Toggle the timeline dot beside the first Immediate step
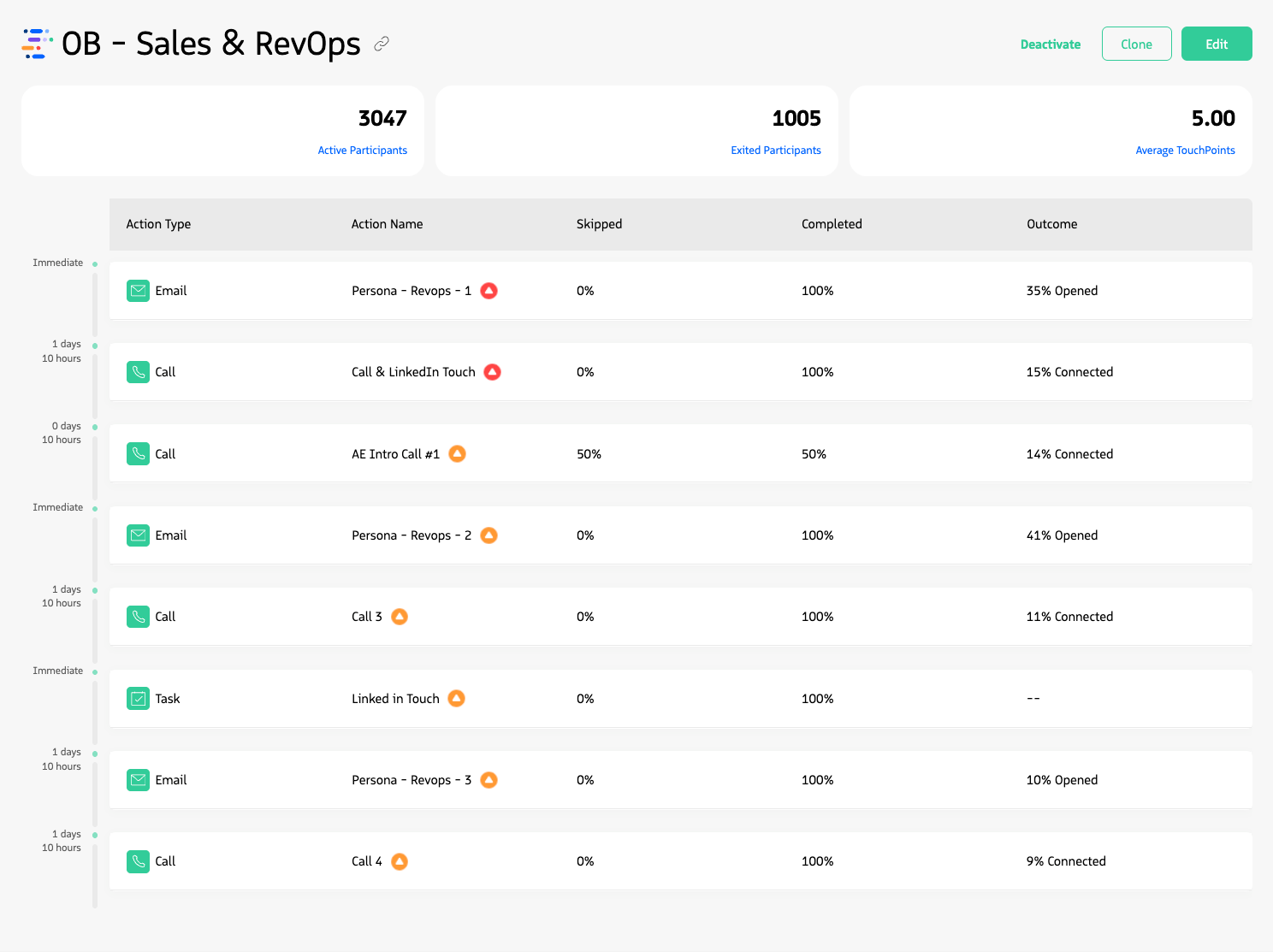The height and width of the screenshot is (952, 1273). [95, 263]
